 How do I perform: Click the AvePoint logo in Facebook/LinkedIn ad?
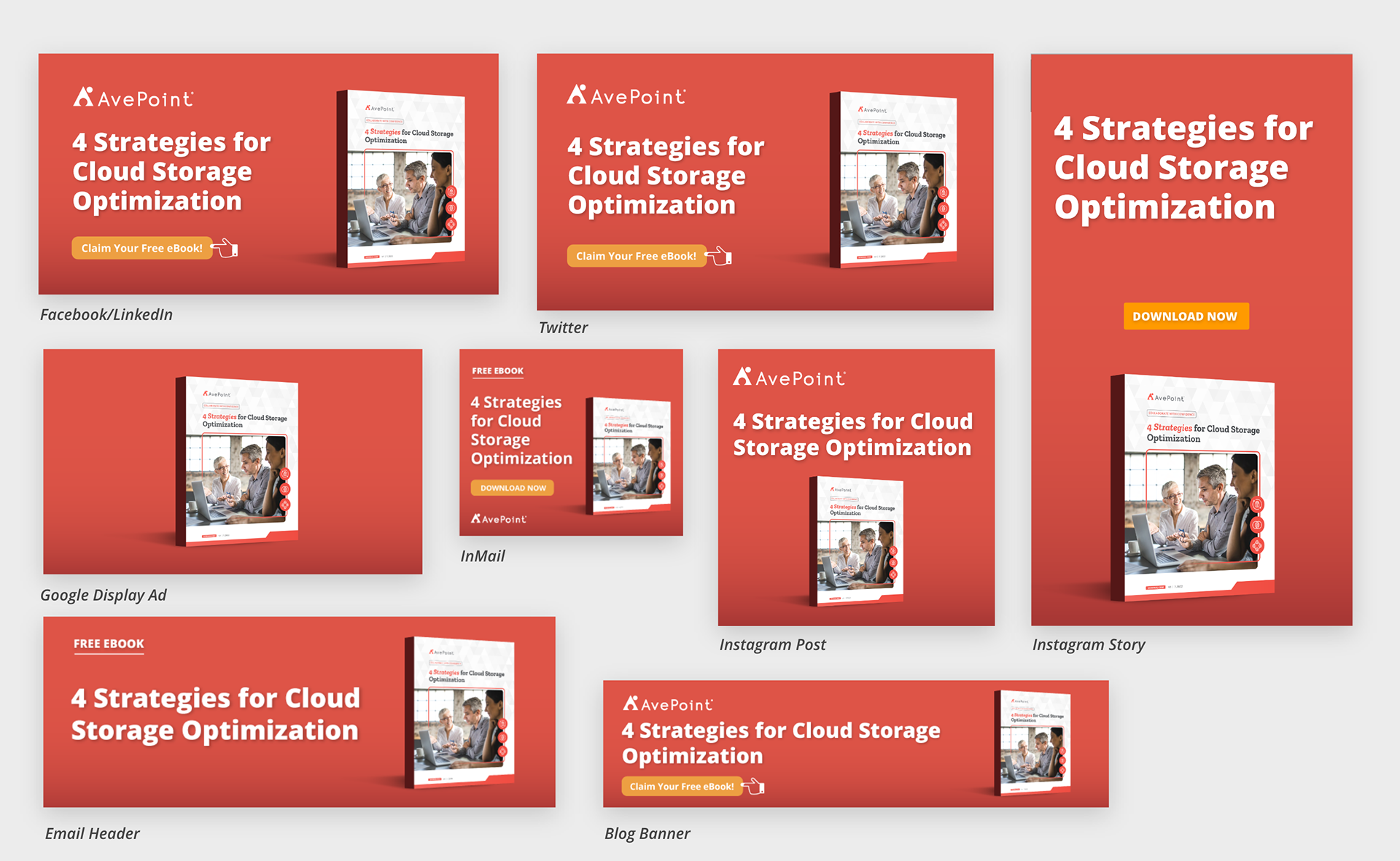coord(133,97)
